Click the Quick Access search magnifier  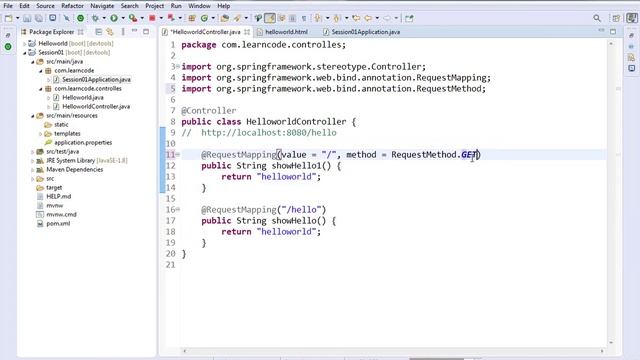tap(597, 18)
